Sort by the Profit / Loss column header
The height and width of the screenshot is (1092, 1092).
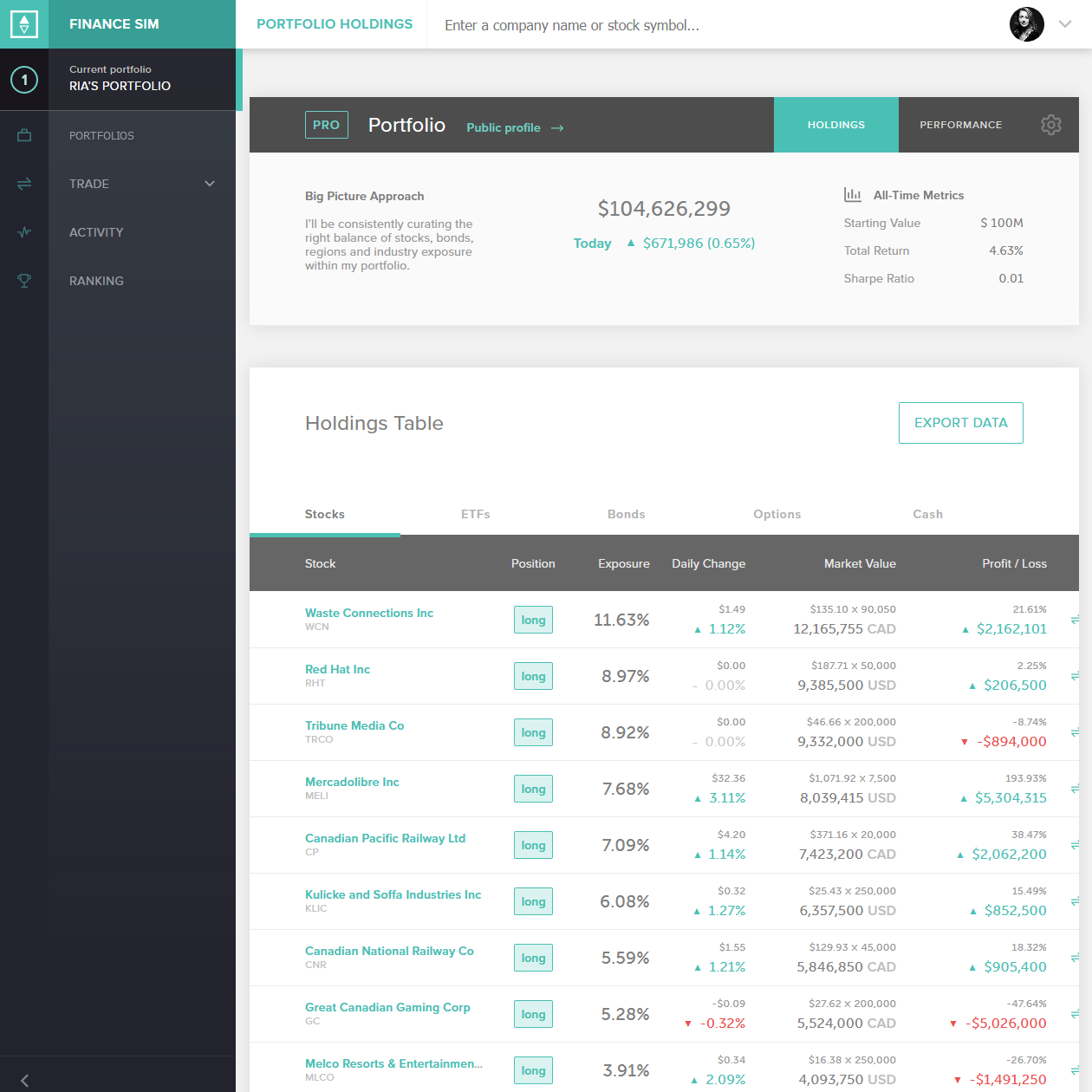(x=1014, y=563)
